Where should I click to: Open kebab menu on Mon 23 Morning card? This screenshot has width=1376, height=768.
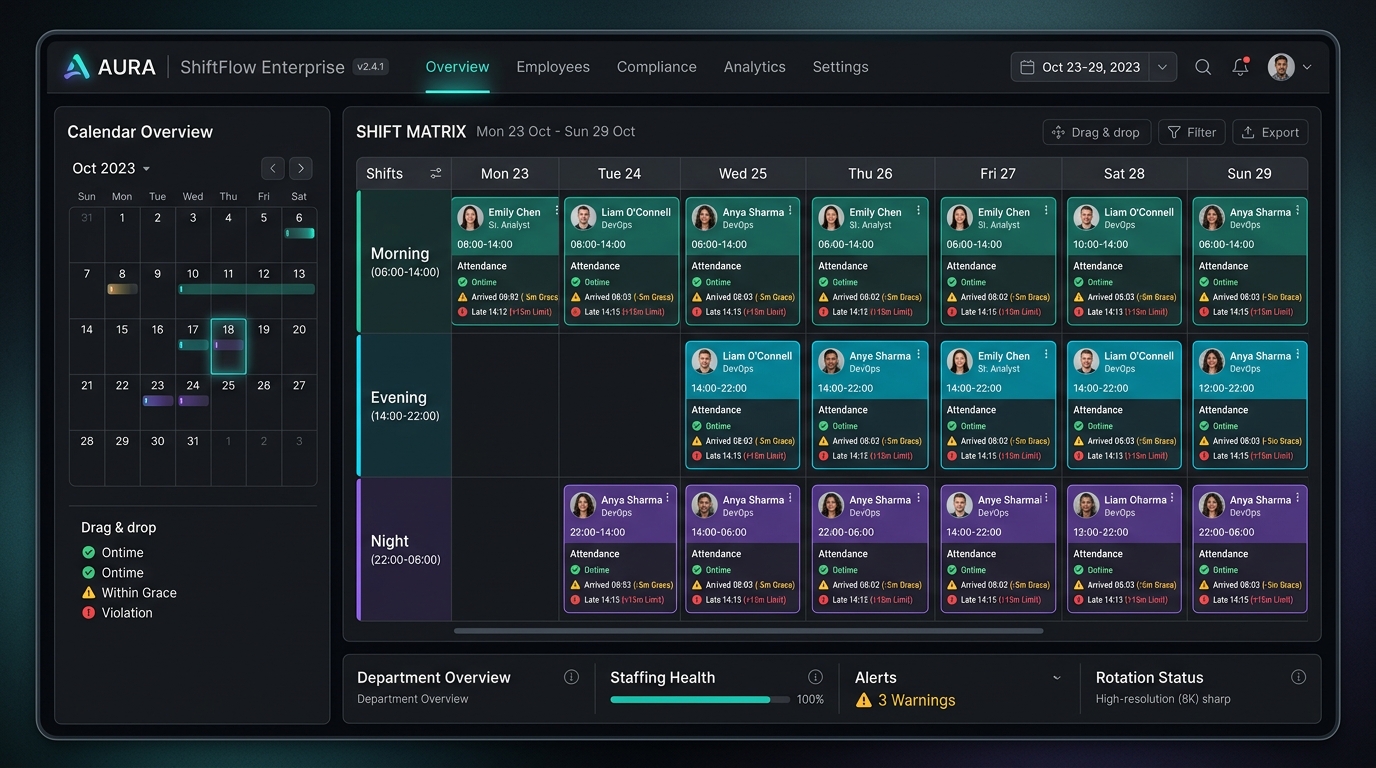click(556, 211)
